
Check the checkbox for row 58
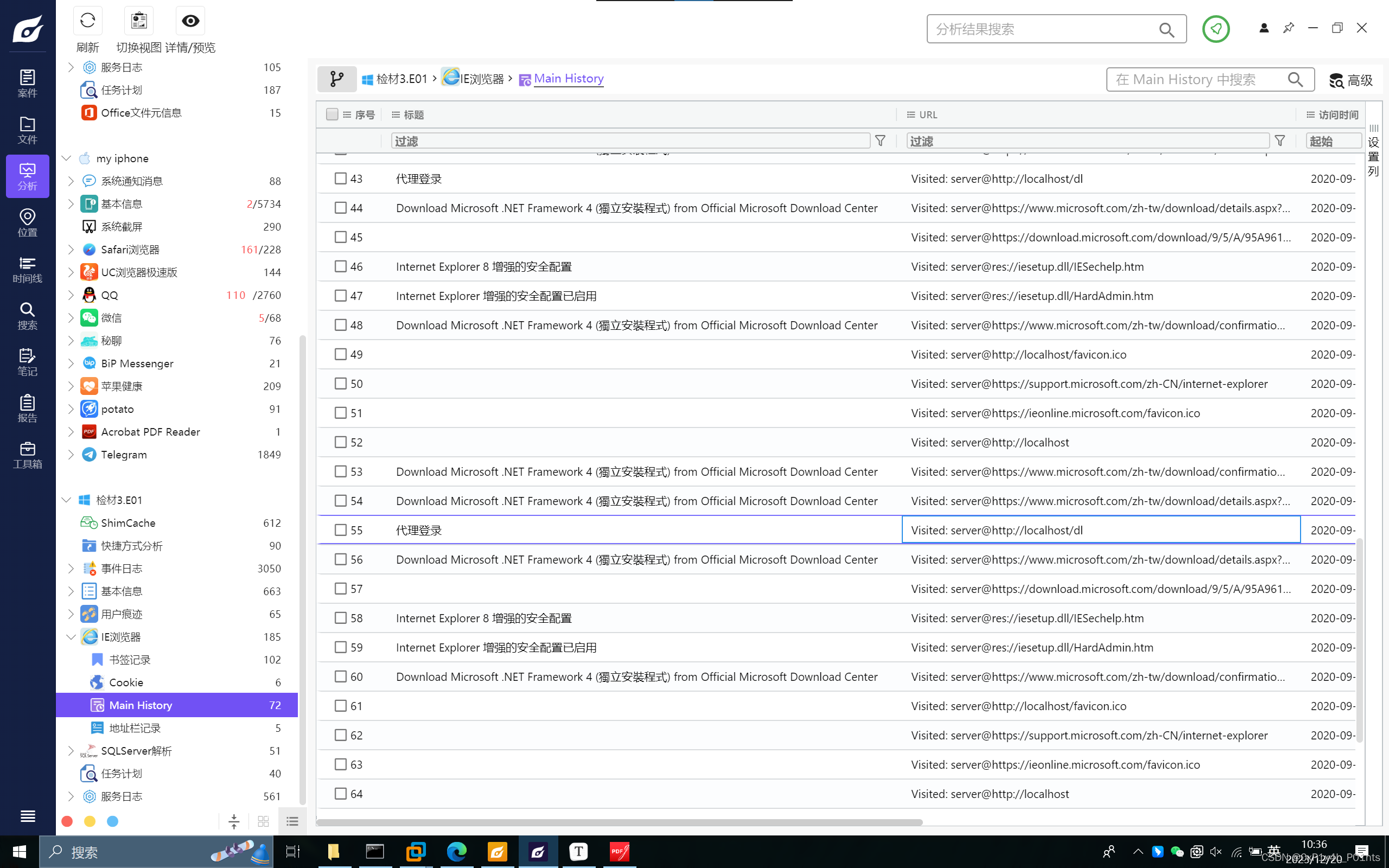click(340, 618)
